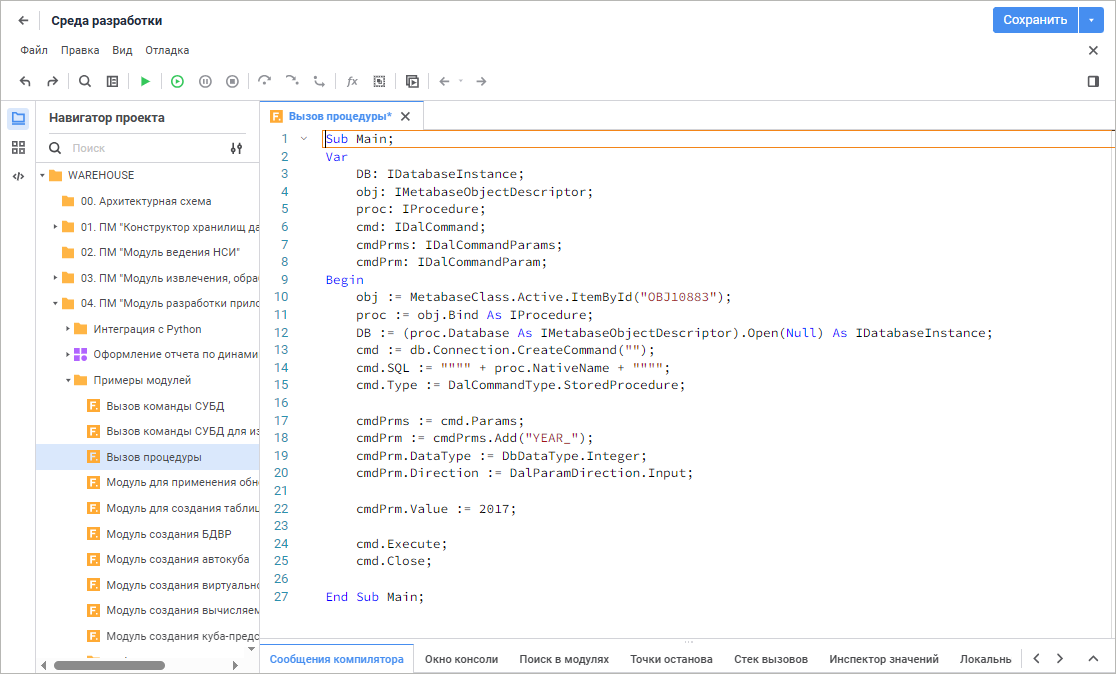Image resolution: width=1116 pixels, height=674 pixels.
Task: Click the redo arrow in toolbar
Action: coord(52,81)
